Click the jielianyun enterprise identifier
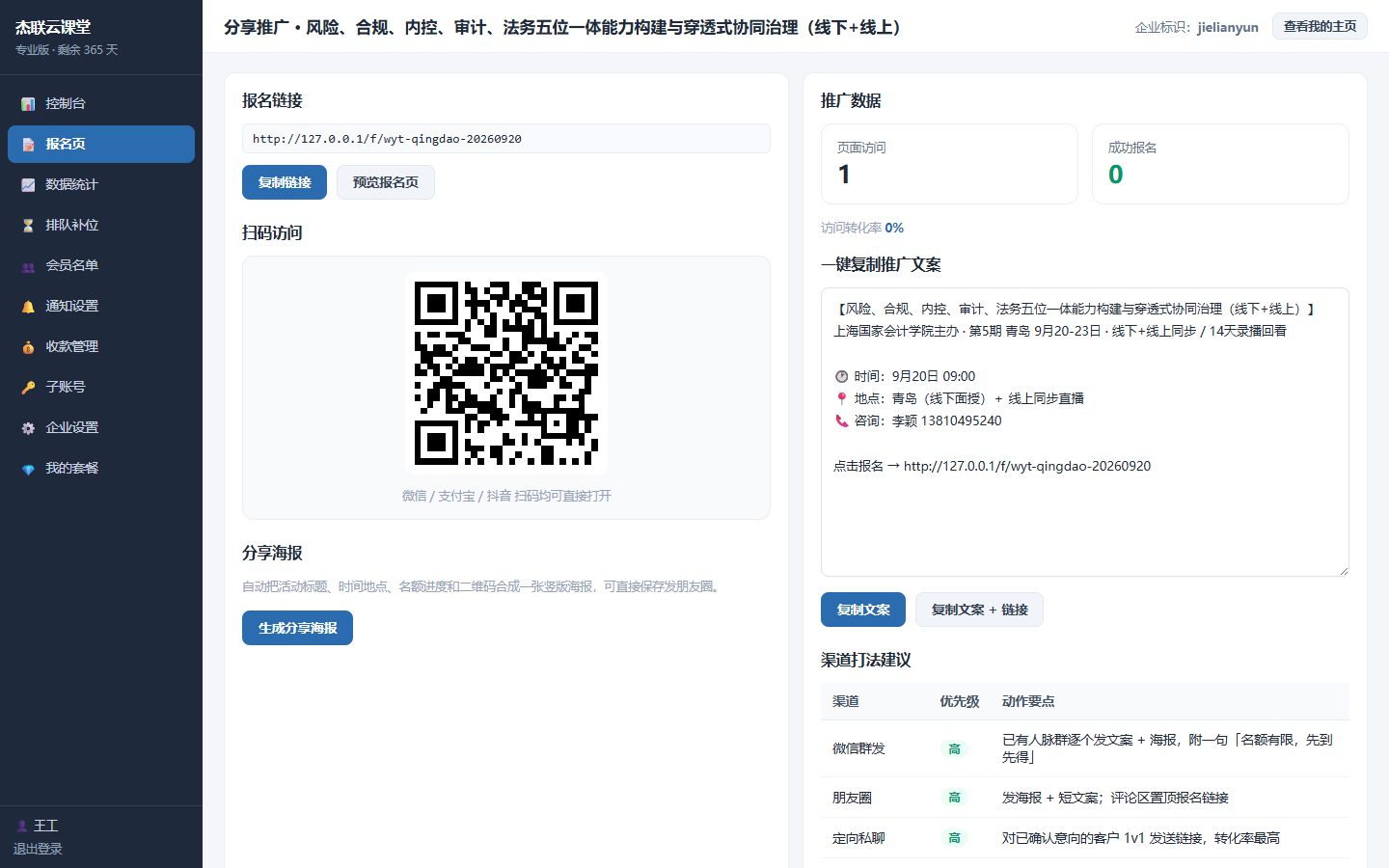The height and width of the screenshot is (868, 1389). (x=1228, y=27)
